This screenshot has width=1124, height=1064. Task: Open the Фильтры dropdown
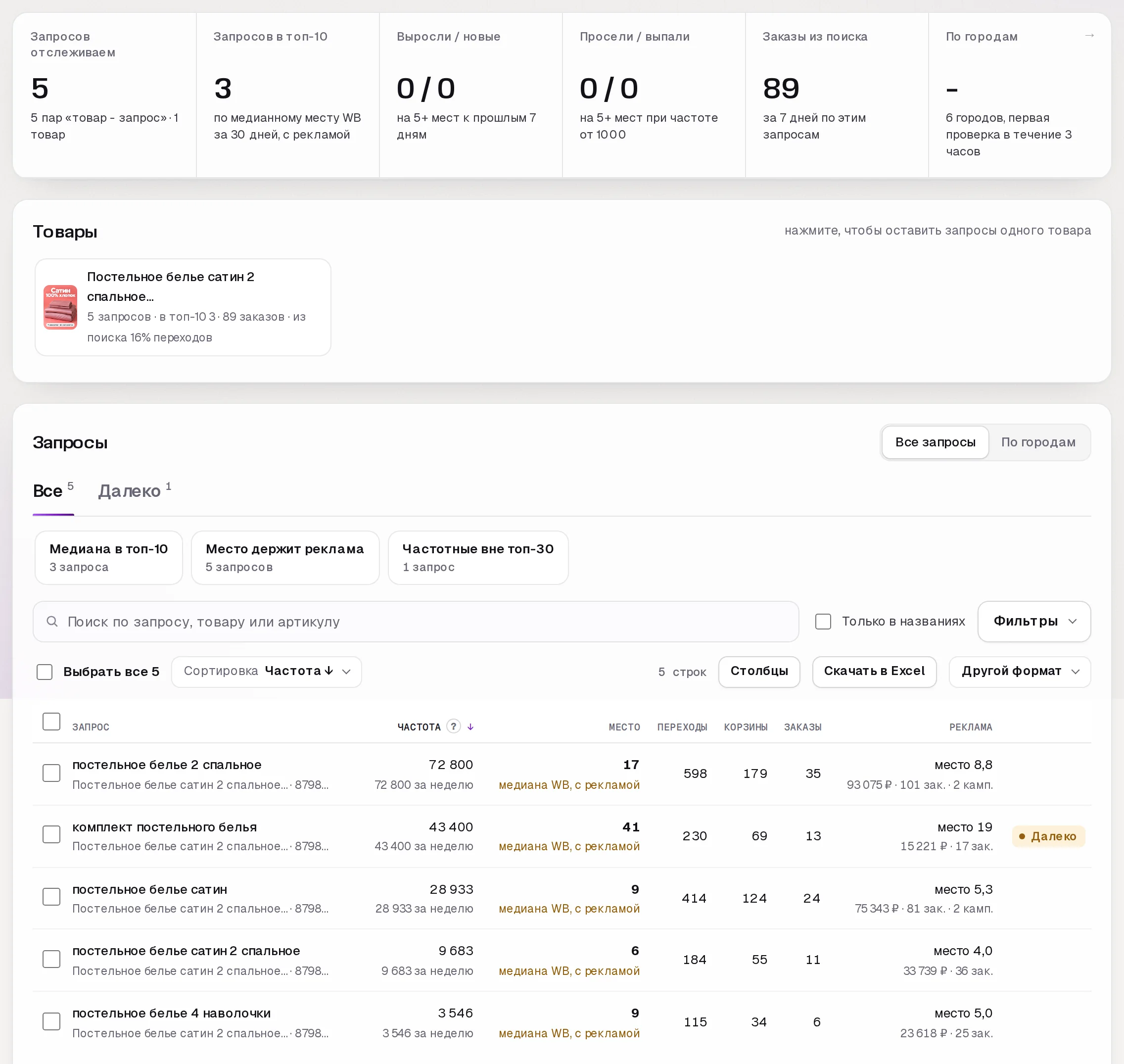(1034, 622)
